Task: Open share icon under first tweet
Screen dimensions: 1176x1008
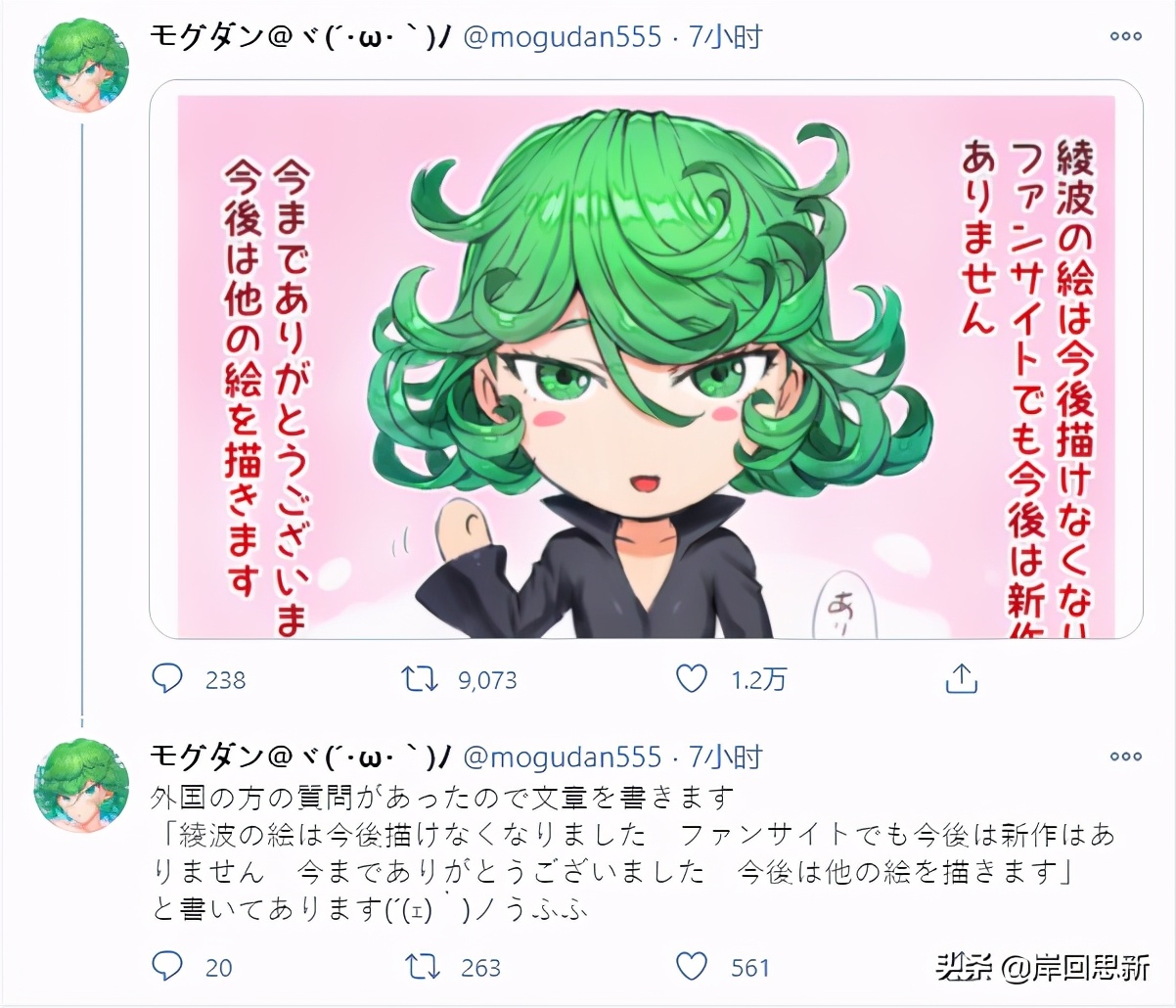Action: click(x=962, y=677)
